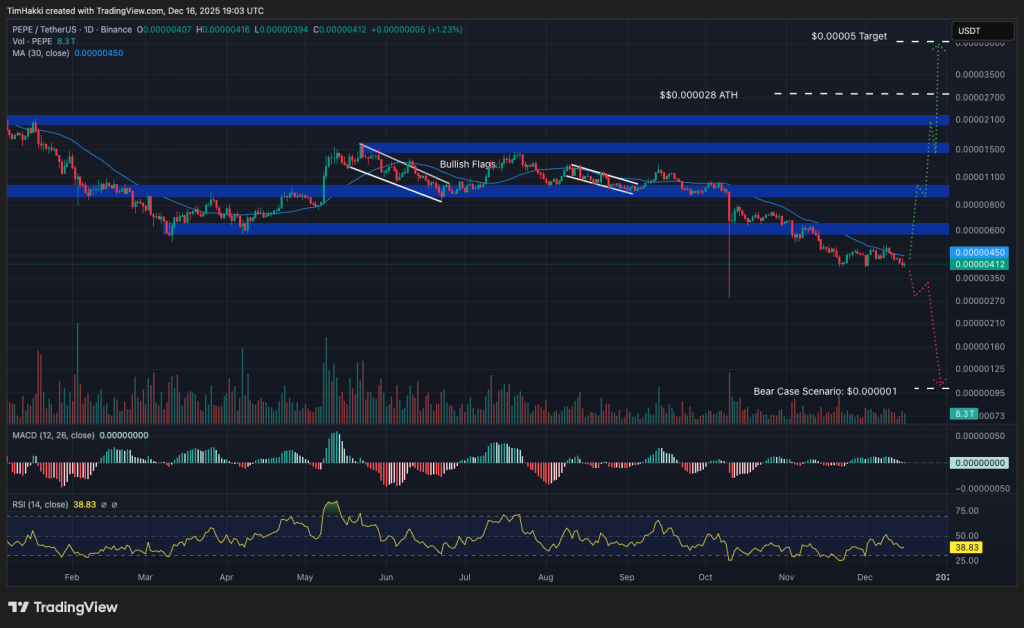
Task: Select the MACD (12, 26, close) indicator label
Action: tap(55, 435)
